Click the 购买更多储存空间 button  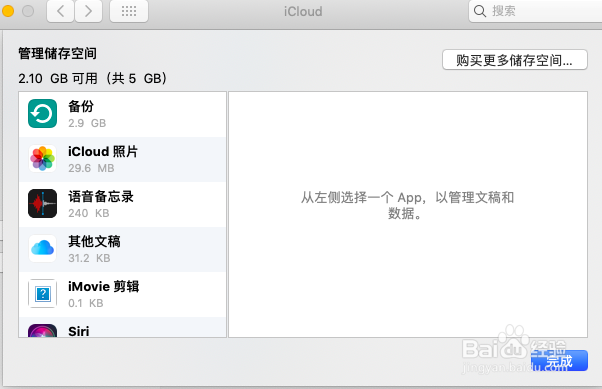coord(514,60)
